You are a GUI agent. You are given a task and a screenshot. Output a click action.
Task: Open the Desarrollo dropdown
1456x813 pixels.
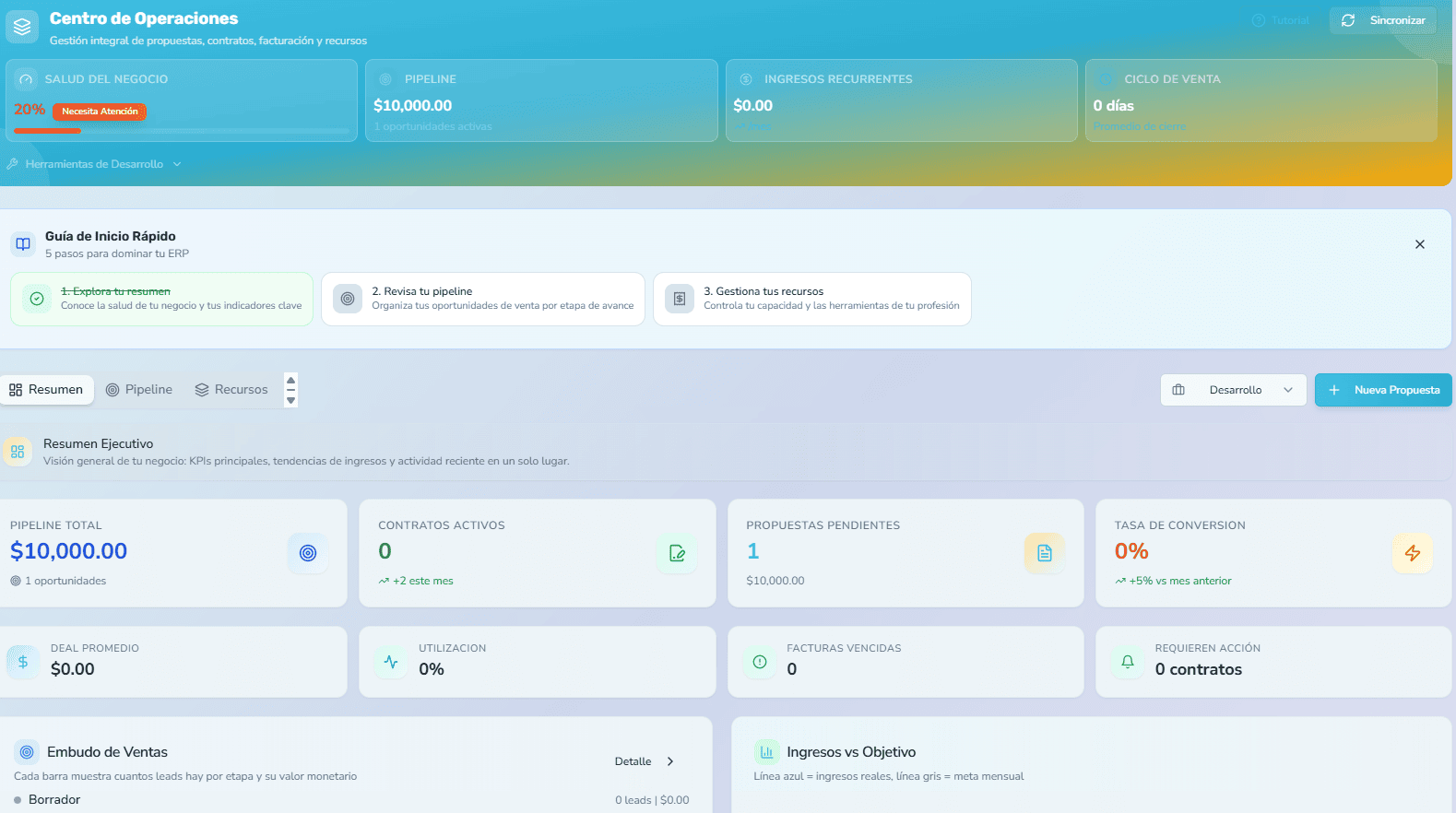tap(1233, 390)
